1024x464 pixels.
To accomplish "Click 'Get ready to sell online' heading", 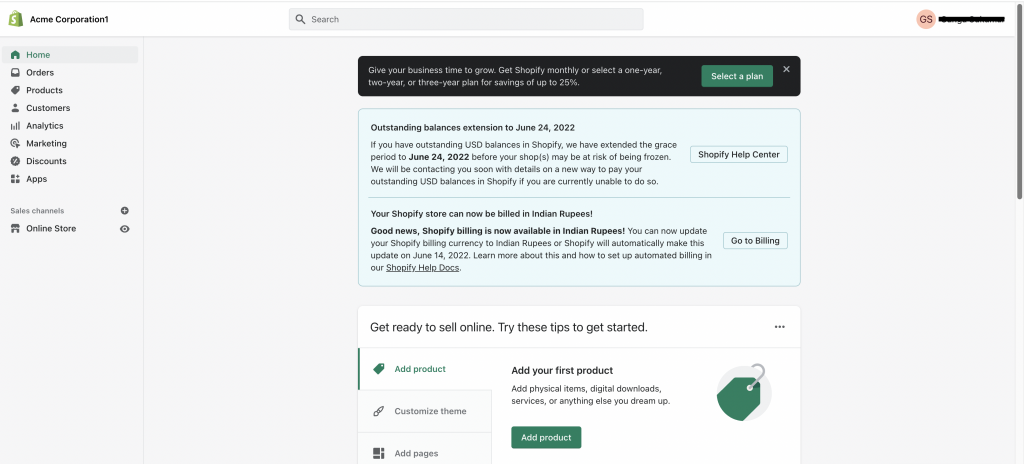I will coord(509,327).
